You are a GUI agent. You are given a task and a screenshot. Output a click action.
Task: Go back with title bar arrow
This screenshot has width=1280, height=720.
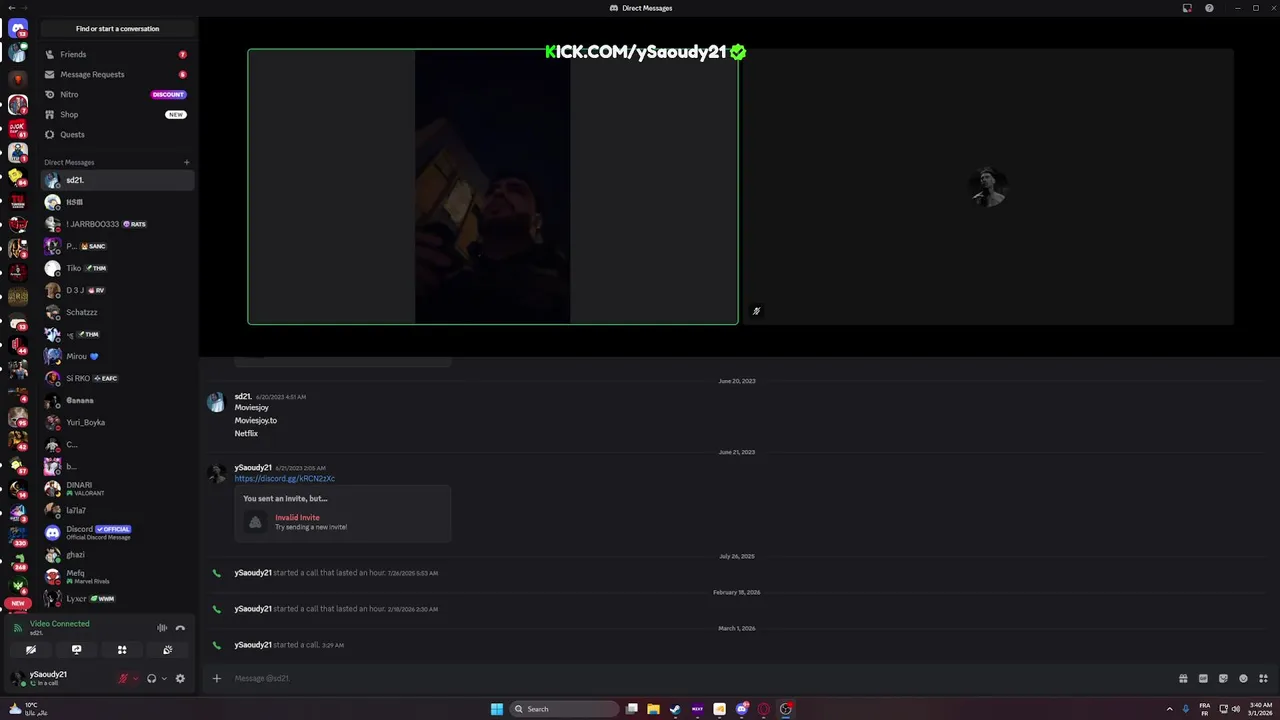pyautogui.click(x=10, y=8)
